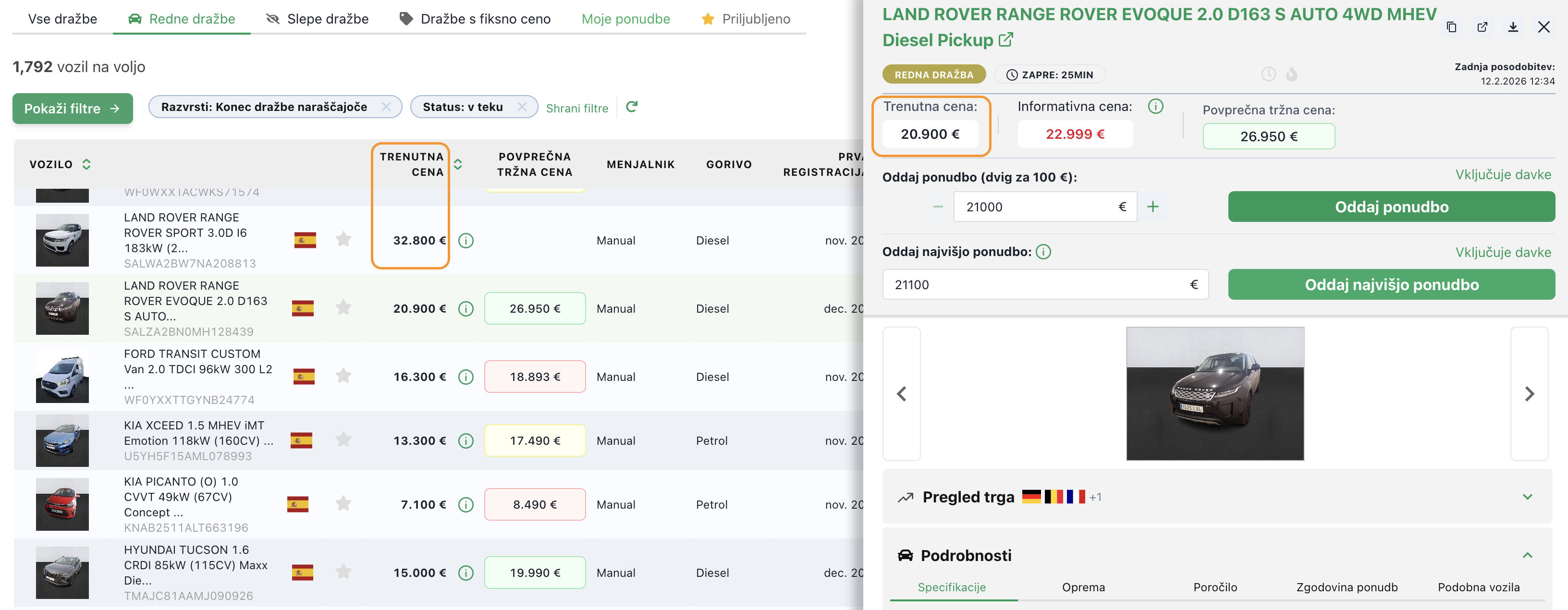1568x610 pixels.
Task: Show next vehicle photo with right arrow
Action: [x=1529, y=394]
